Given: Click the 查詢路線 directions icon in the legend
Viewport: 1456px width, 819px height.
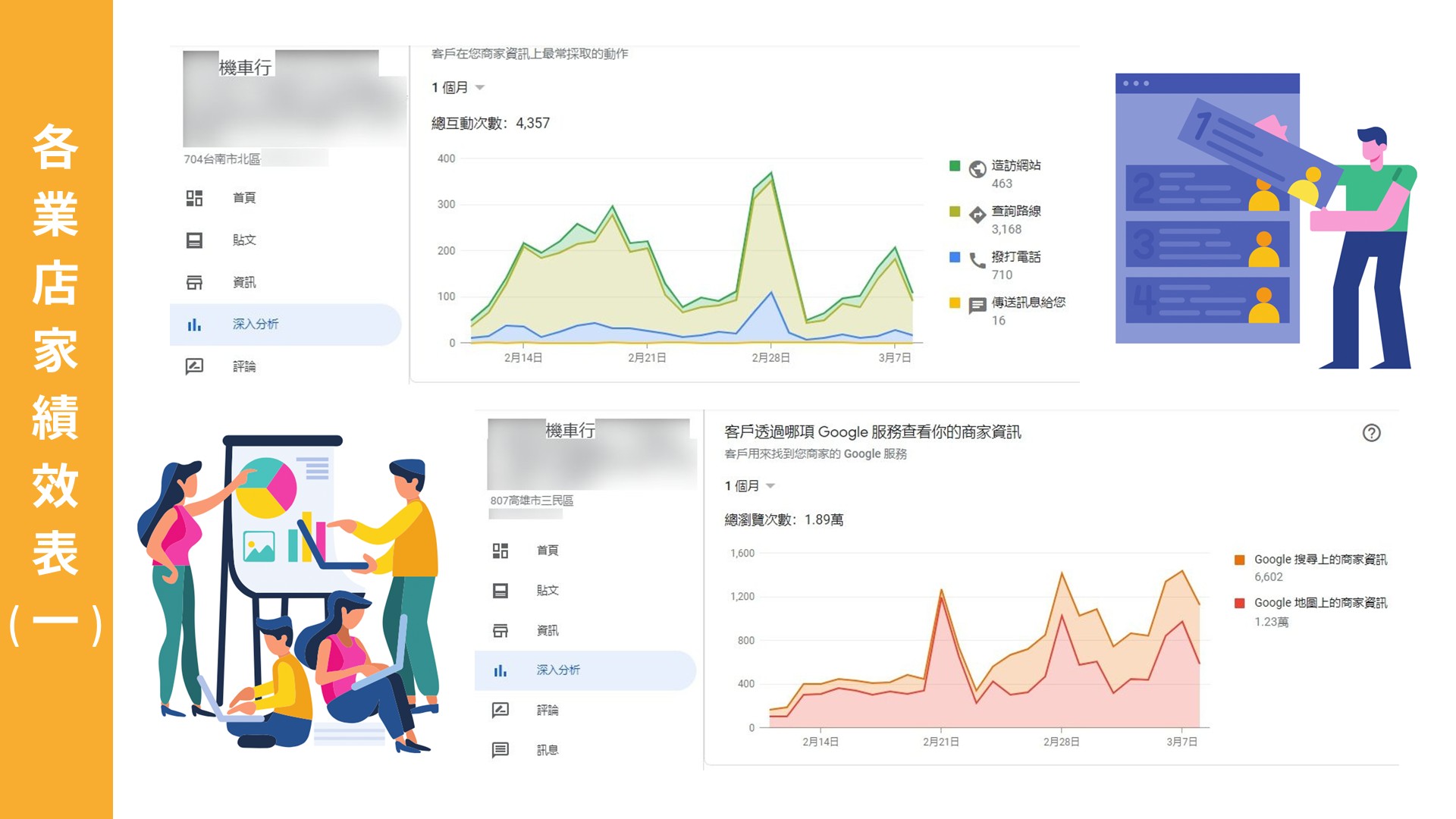Looking at the screenshot, I should tap(977, 215).
